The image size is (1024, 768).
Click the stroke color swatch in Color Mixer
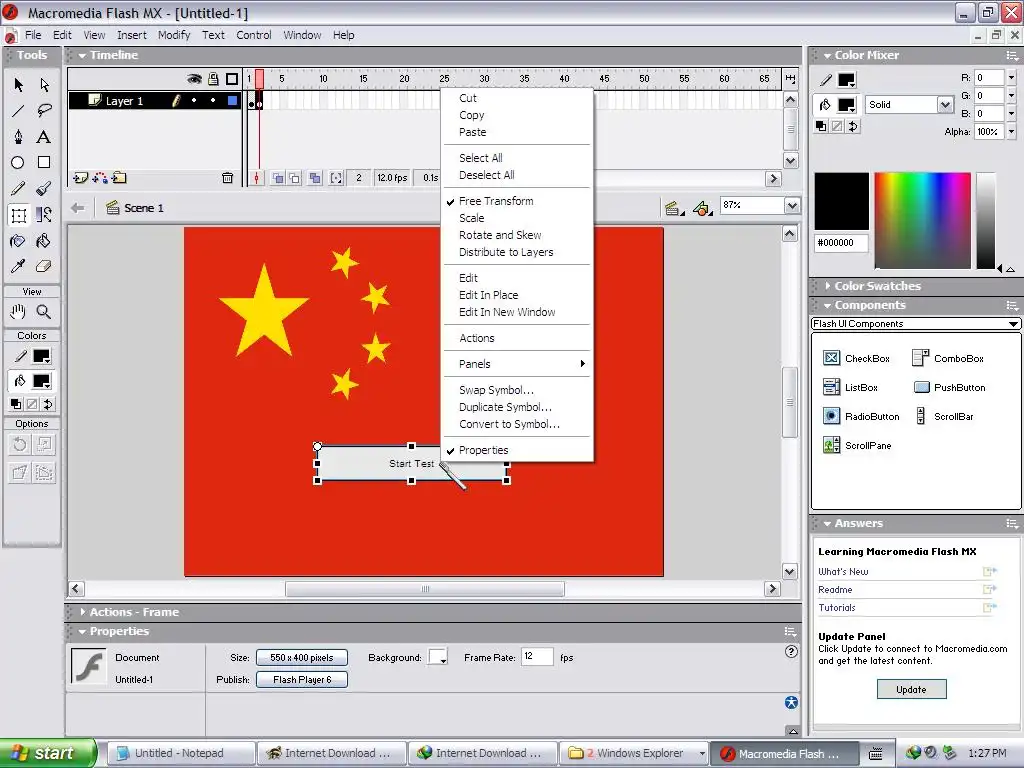pos(846,80)
